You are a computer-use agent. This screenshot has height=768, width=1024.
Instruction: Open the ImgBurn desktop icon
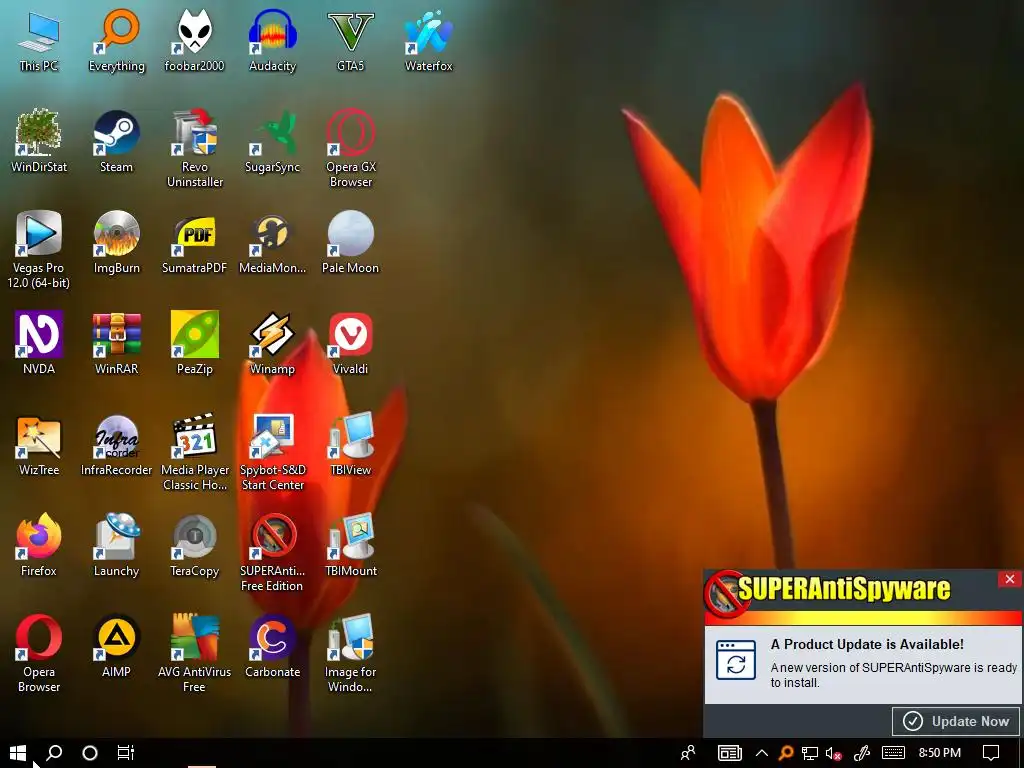pos(116,242)
